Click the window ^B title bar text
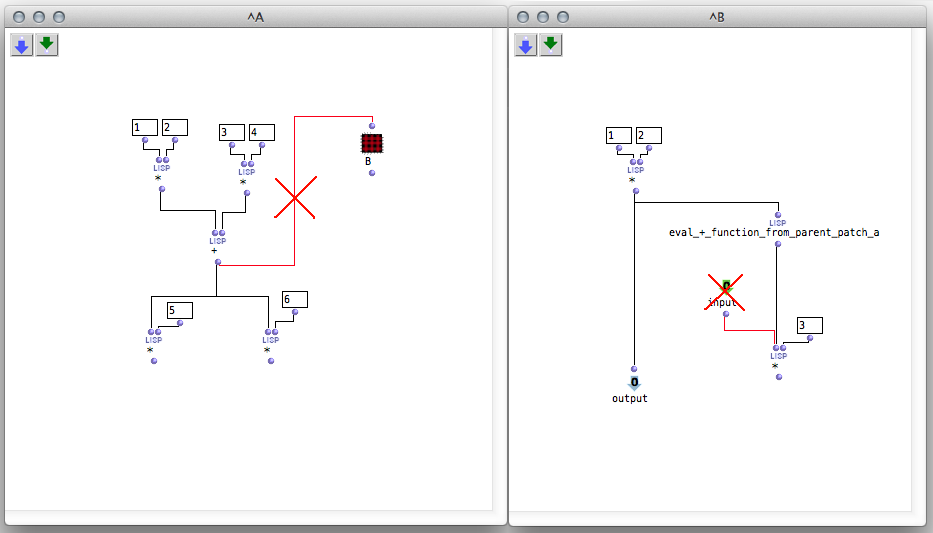 pos(717,17)
